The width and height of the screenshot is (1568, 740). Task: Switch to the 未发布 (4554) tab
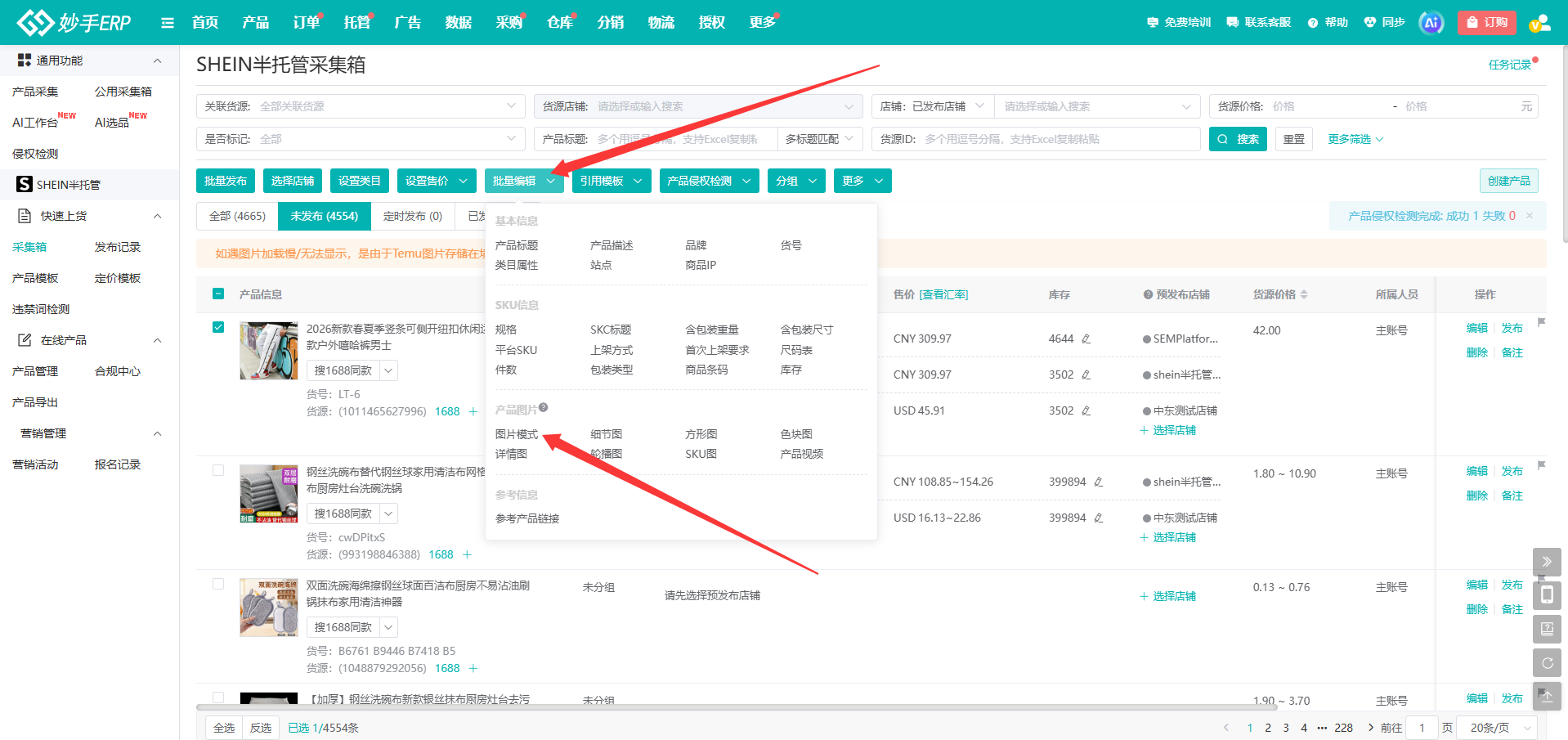[325, 216]
